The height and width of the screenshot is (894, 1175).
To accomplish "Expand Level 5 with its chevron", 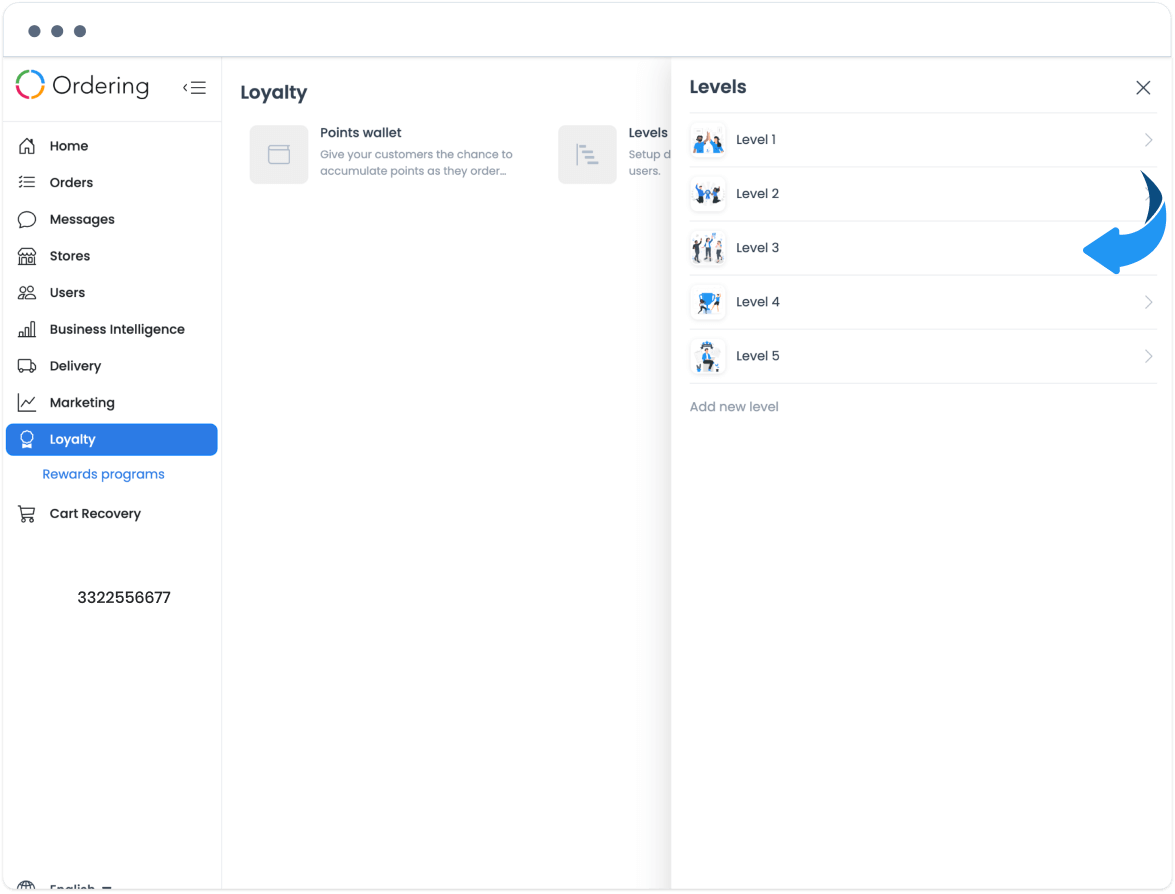I will [x=1148, y=356].
